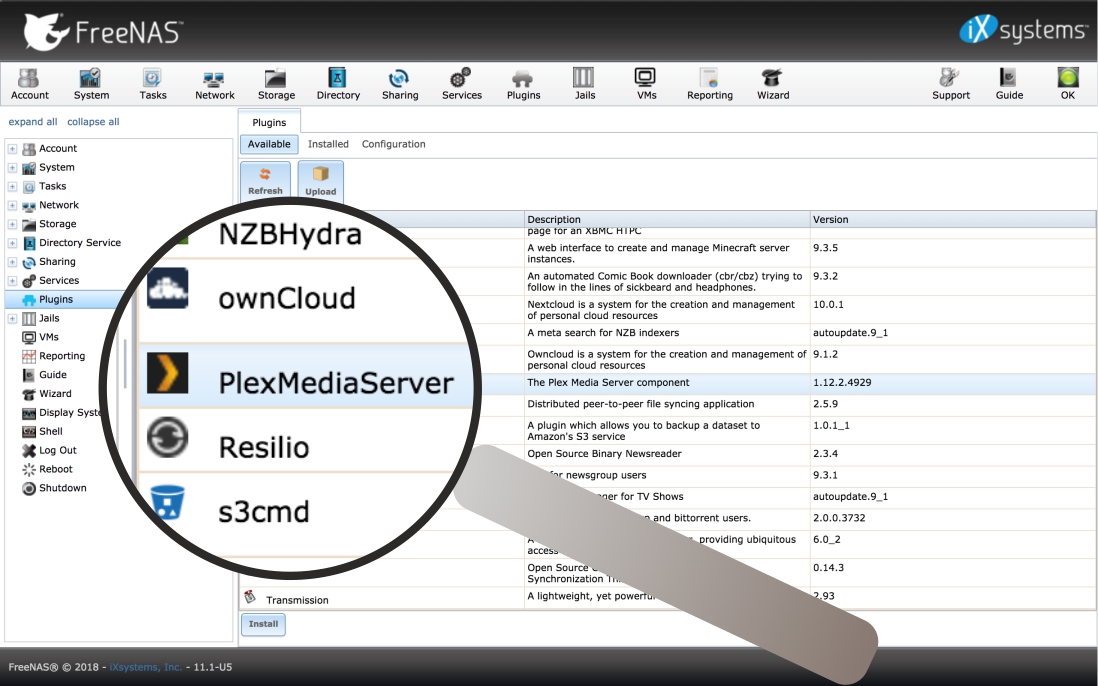Click version cell 2.0.0.3732
This screenshot has height=686, width=1098.
click(839, 518)
